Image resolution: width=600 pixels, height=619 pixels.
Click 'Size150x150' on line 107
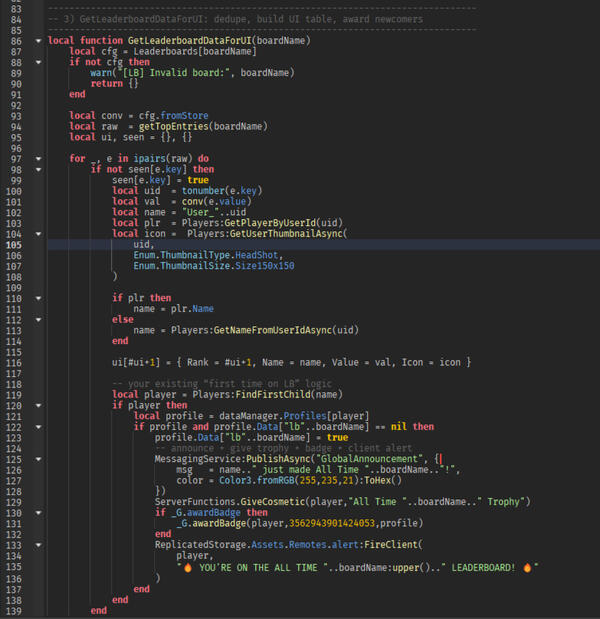coord(264,266)
